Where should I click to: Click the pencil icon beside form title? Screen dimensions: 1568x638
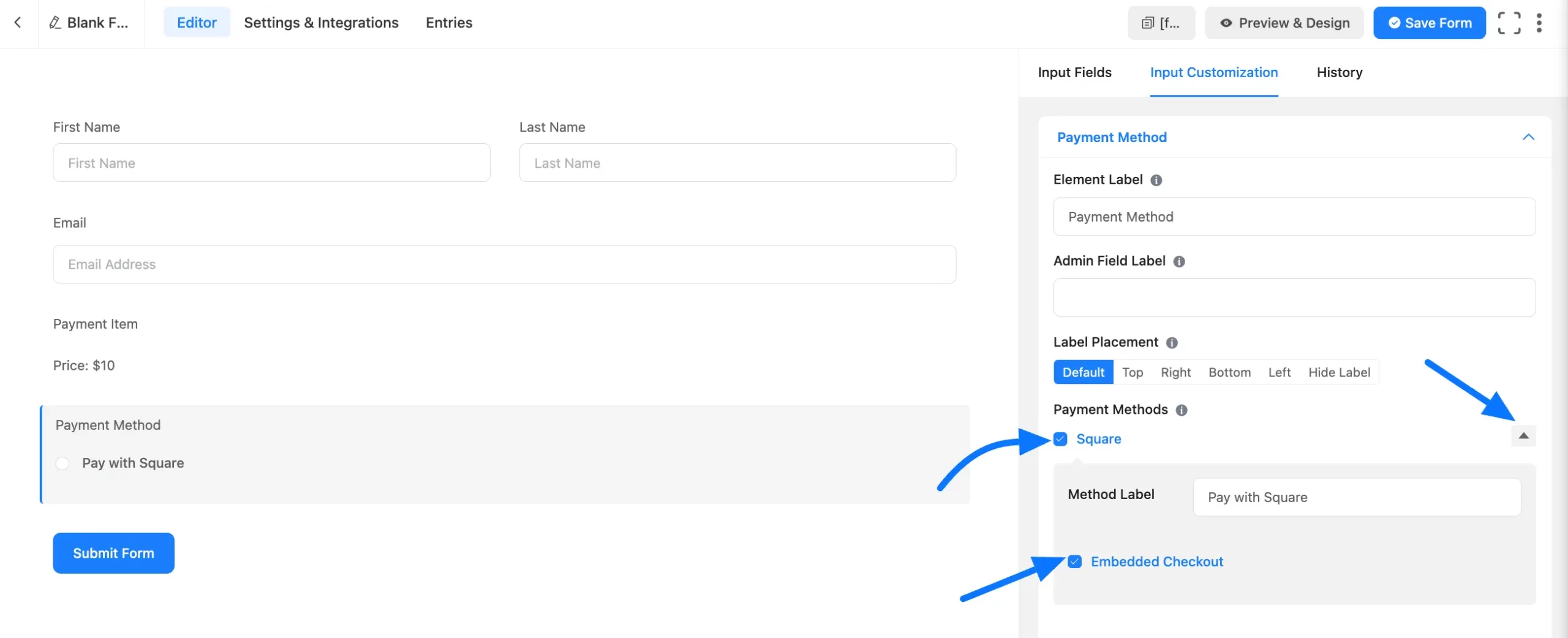pyautogui.click(x=55, y=23)
